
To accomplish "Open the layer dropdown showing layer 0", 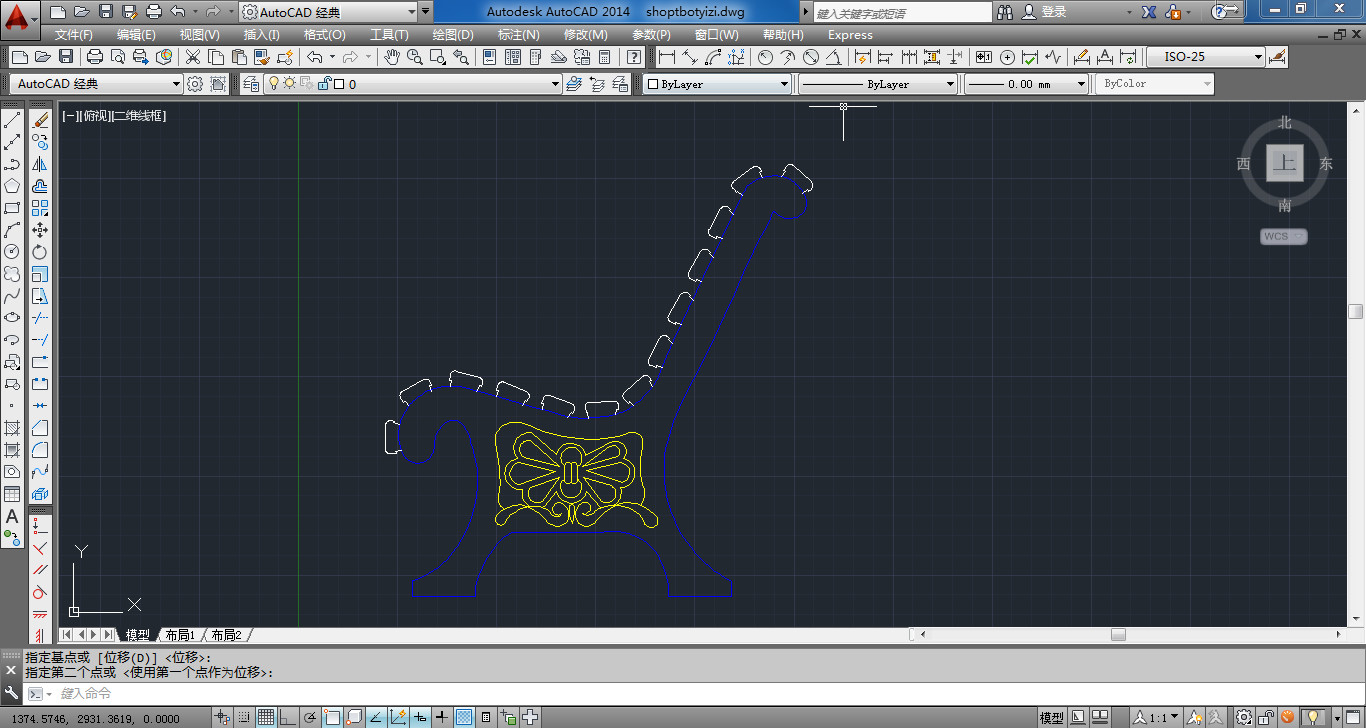I will point(413,84).
